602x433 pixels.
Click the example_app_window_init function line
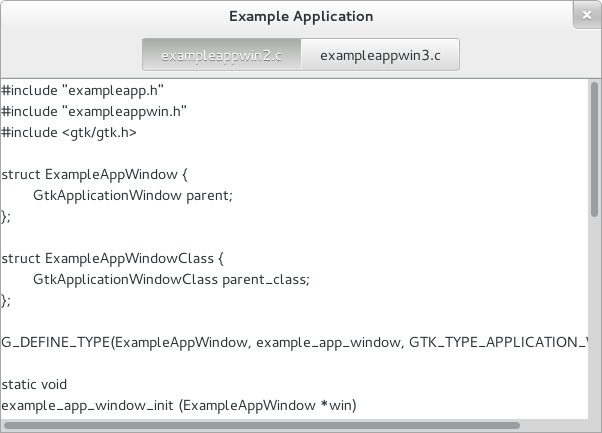point(178,405)
